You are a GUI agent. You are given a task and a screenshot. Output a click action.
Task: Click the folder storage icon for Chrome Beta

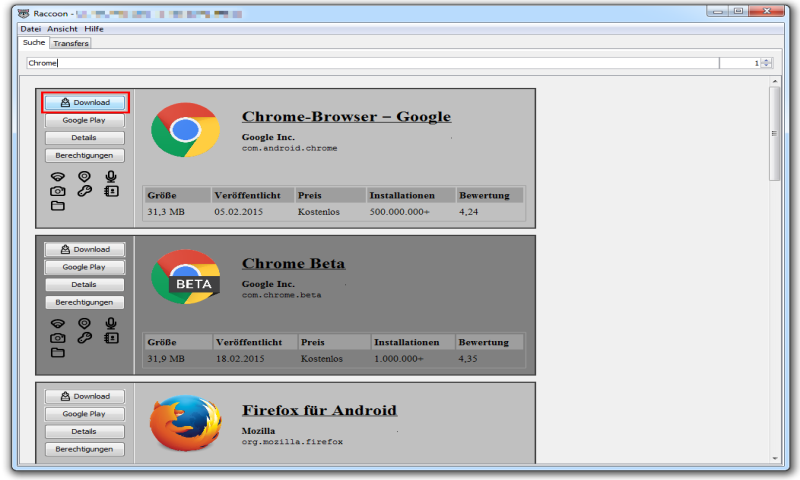[58, 352]
